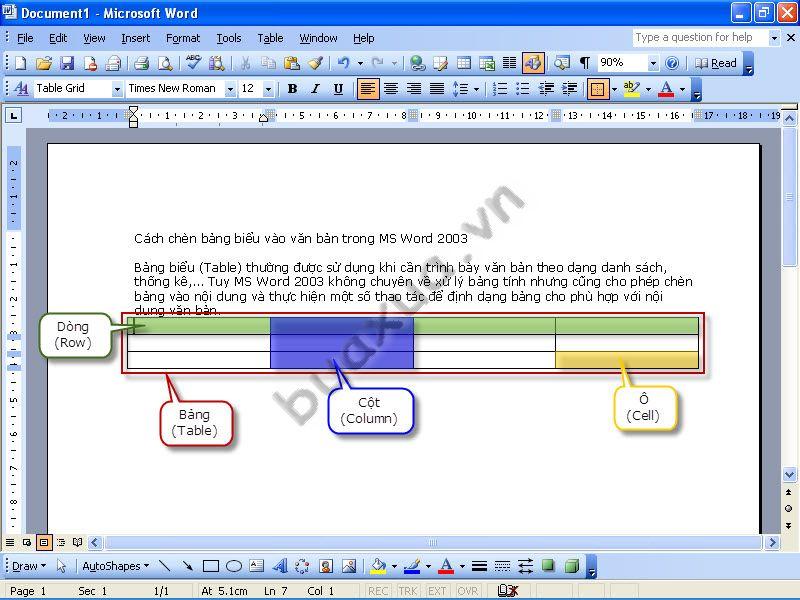This screenshot has height=600, width=800.
Task: Select the Line drawing tool
Action: pyautogui.click(x=164, y=566)
